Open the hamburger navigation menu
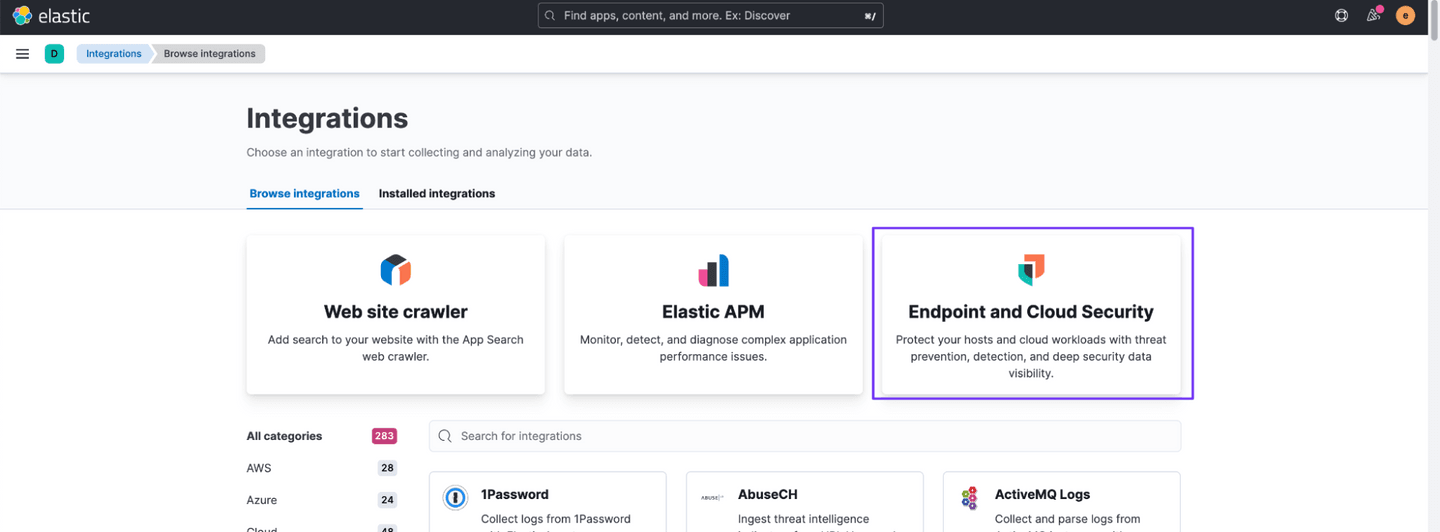The height and width of the screenshot is (532, 1440). (x=22, y=54)
